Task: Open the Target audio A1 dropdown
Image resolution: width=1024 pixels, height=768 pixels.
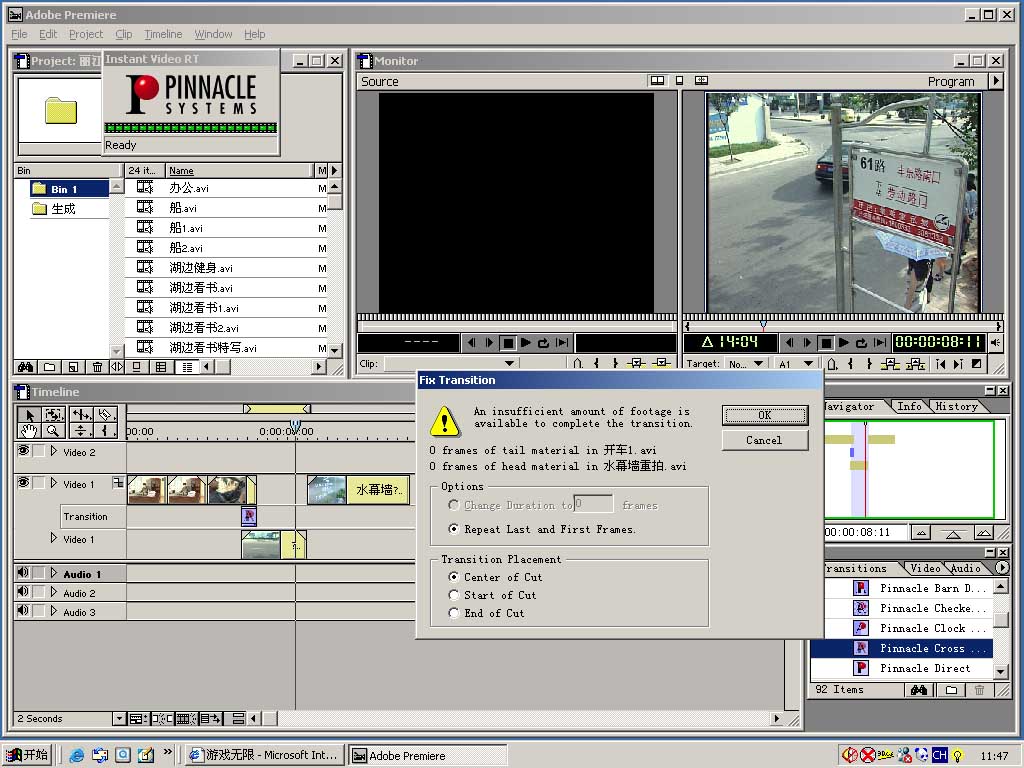Action: click(x=796, y=364)
